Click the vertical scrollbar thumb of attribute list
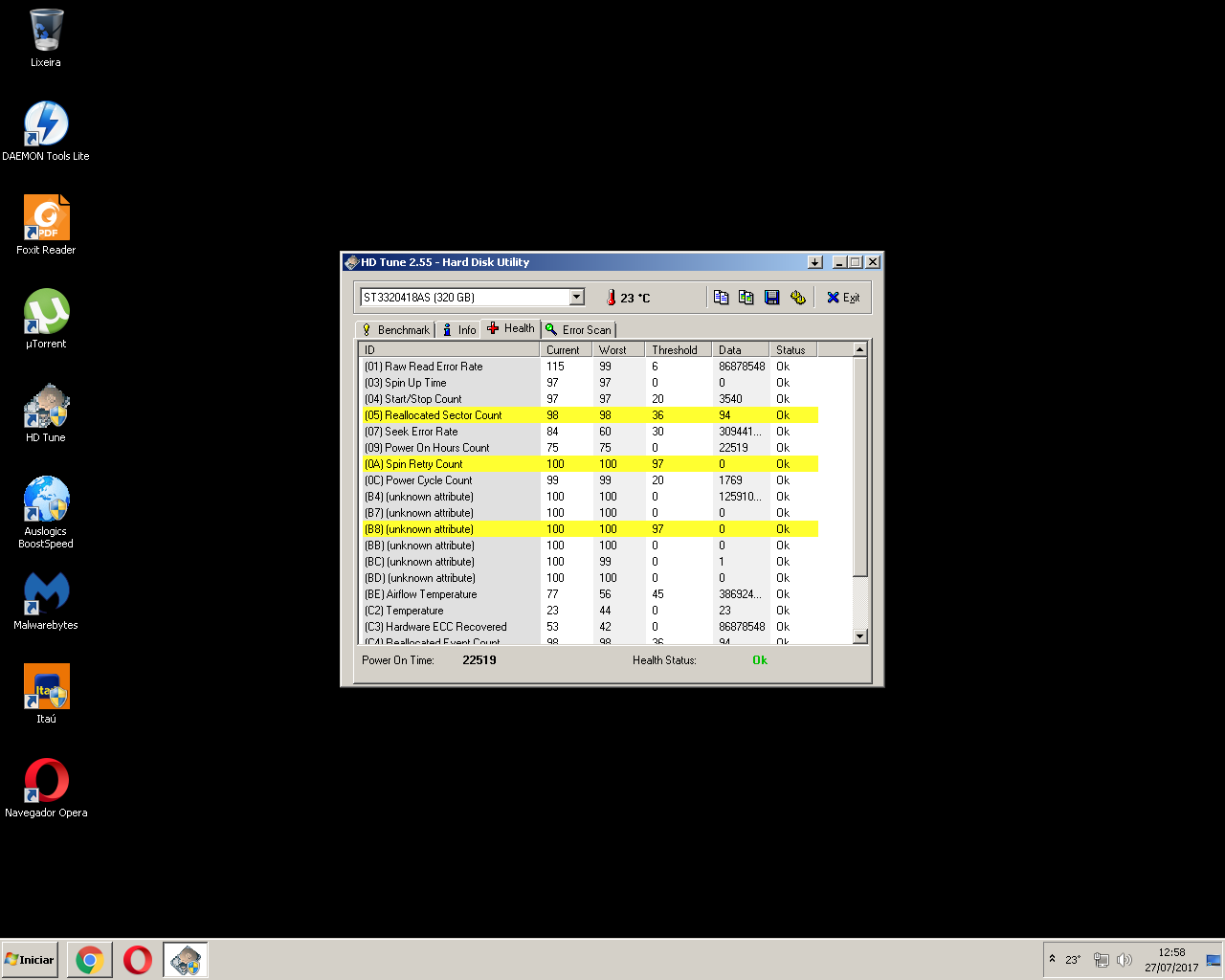The height and width of the screenshot is (980, 1225). point(859,467)
